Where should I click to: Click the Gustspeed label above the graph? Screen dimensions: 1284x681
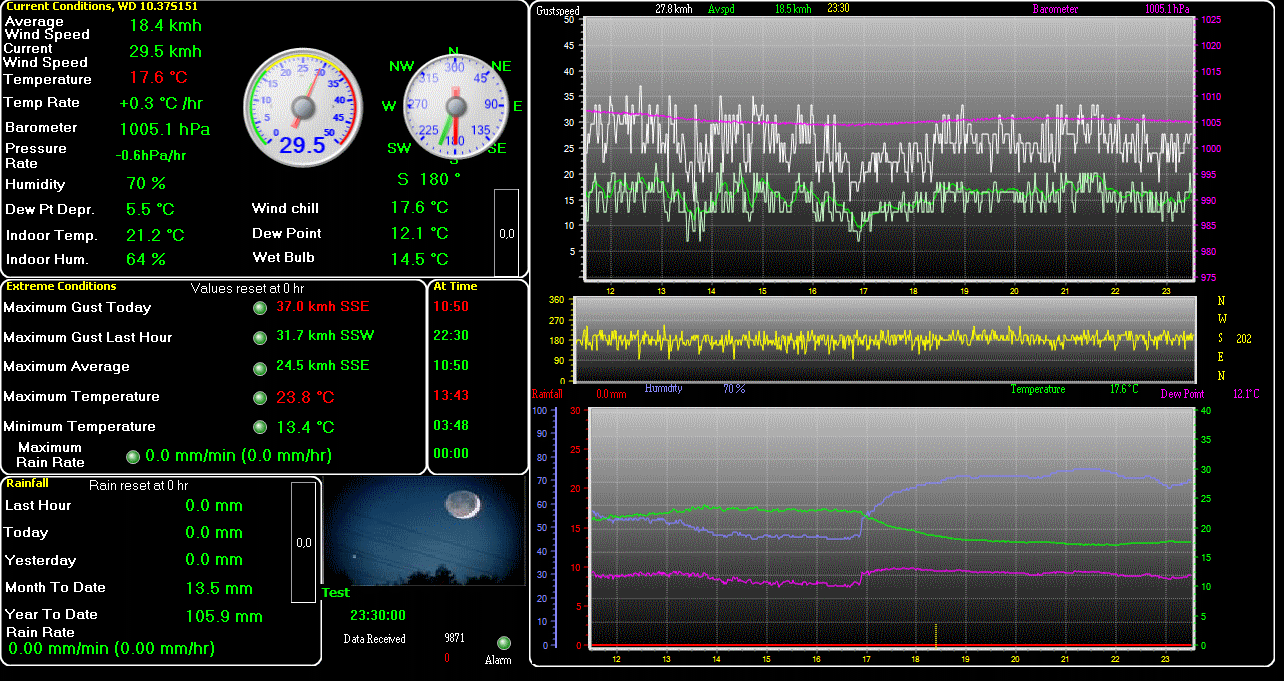pyautogui.click(x=558, y=11)
